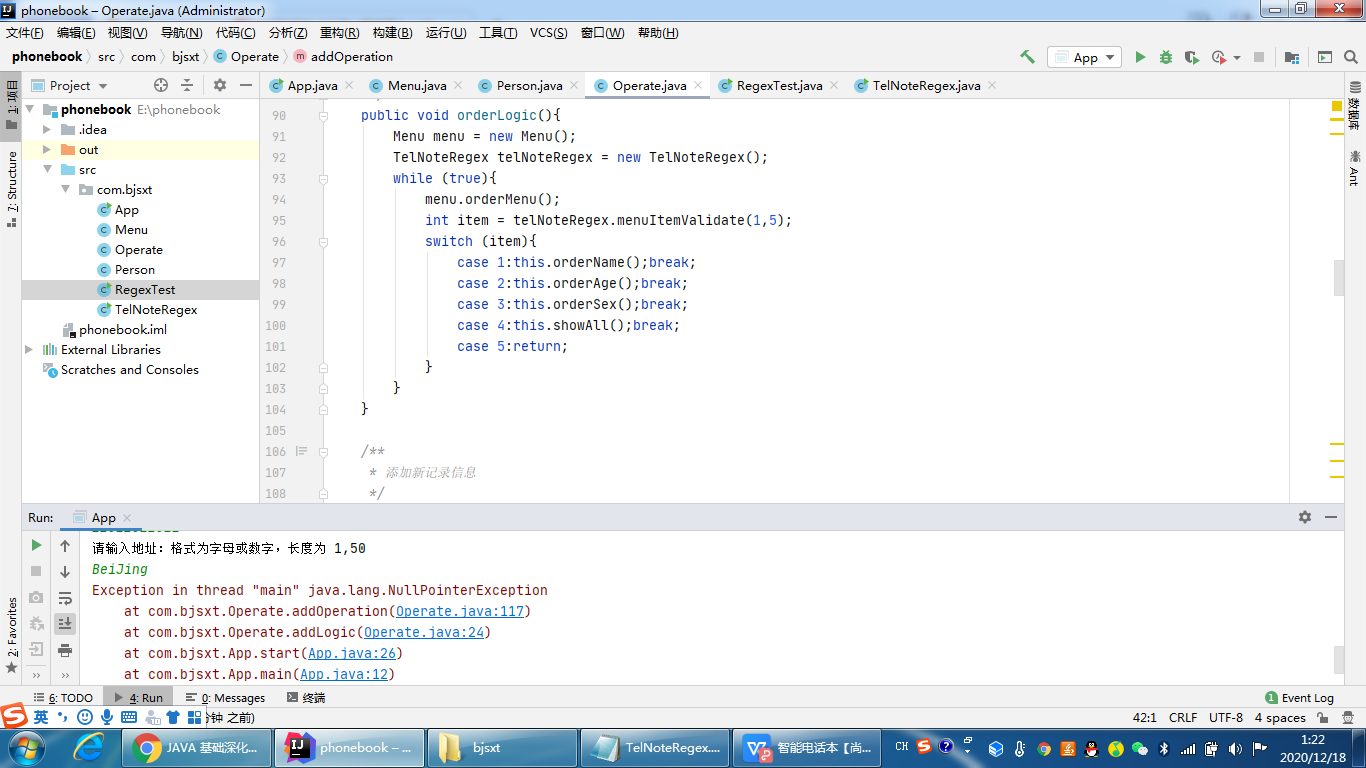Toggle scroll to end in console

point(65,624)
